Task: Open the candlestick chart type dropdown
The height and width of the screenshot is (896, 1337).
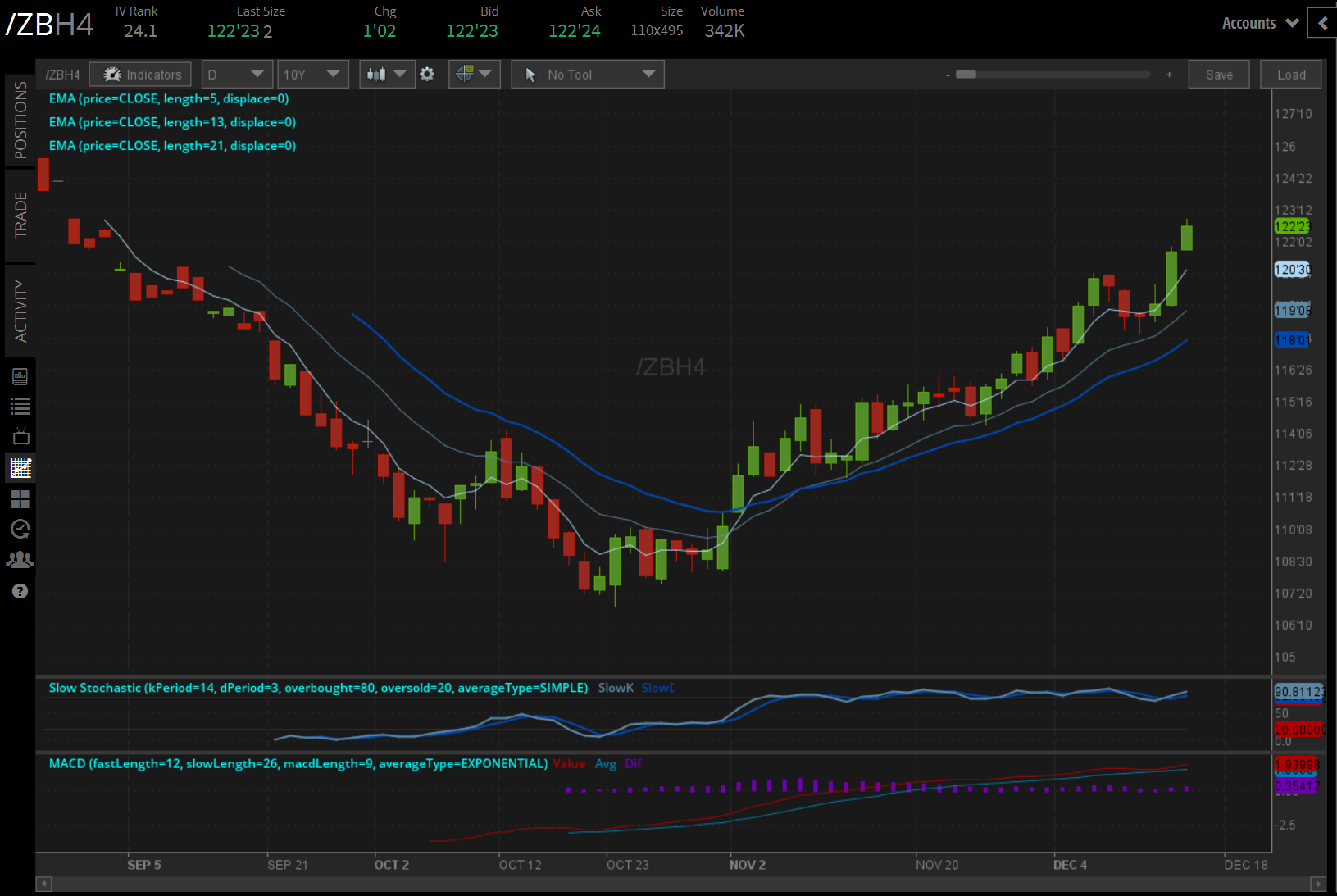Action: pyautogui.click(x=386, y=75)
